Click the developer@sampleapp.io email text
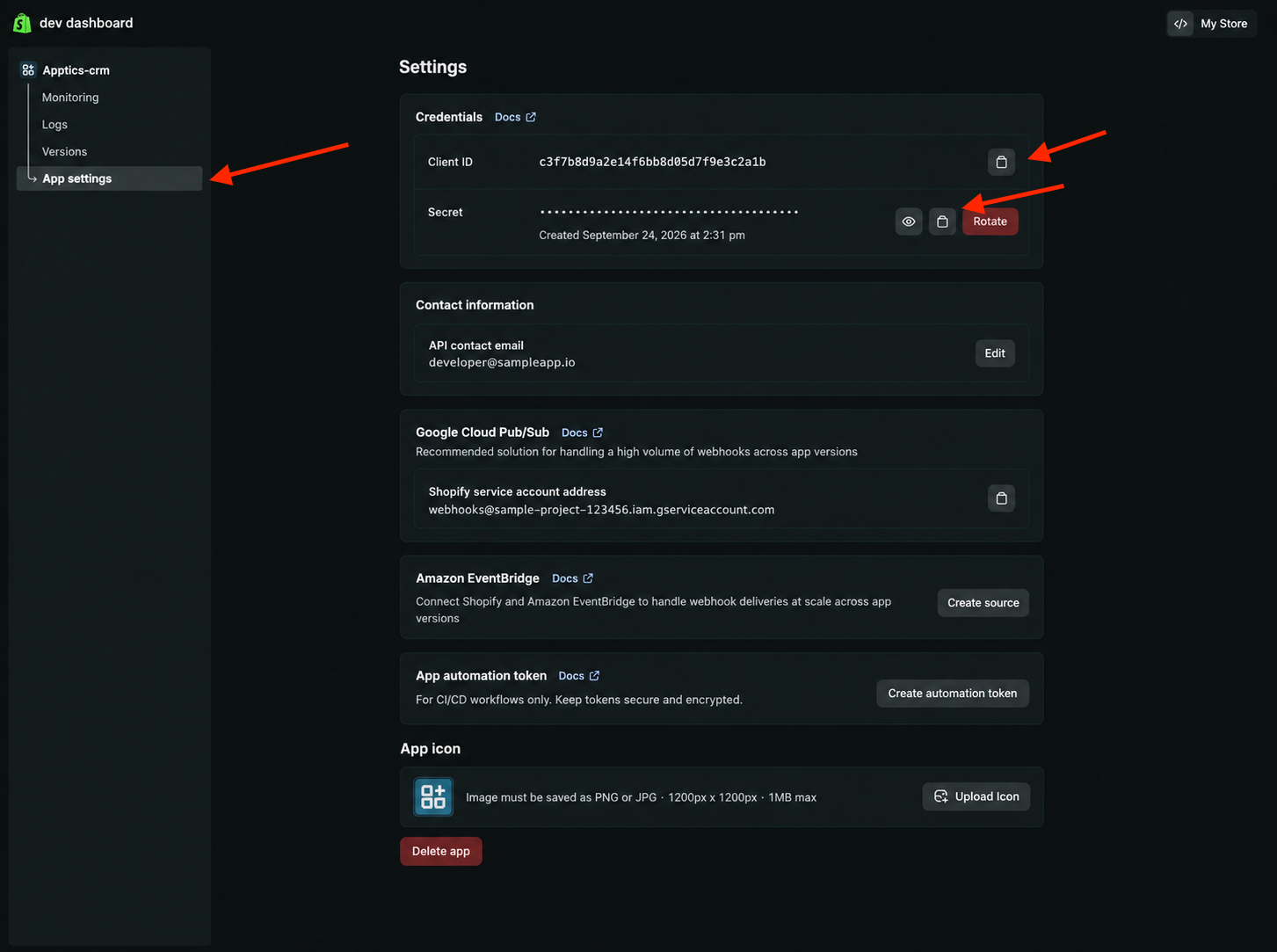 502,362
